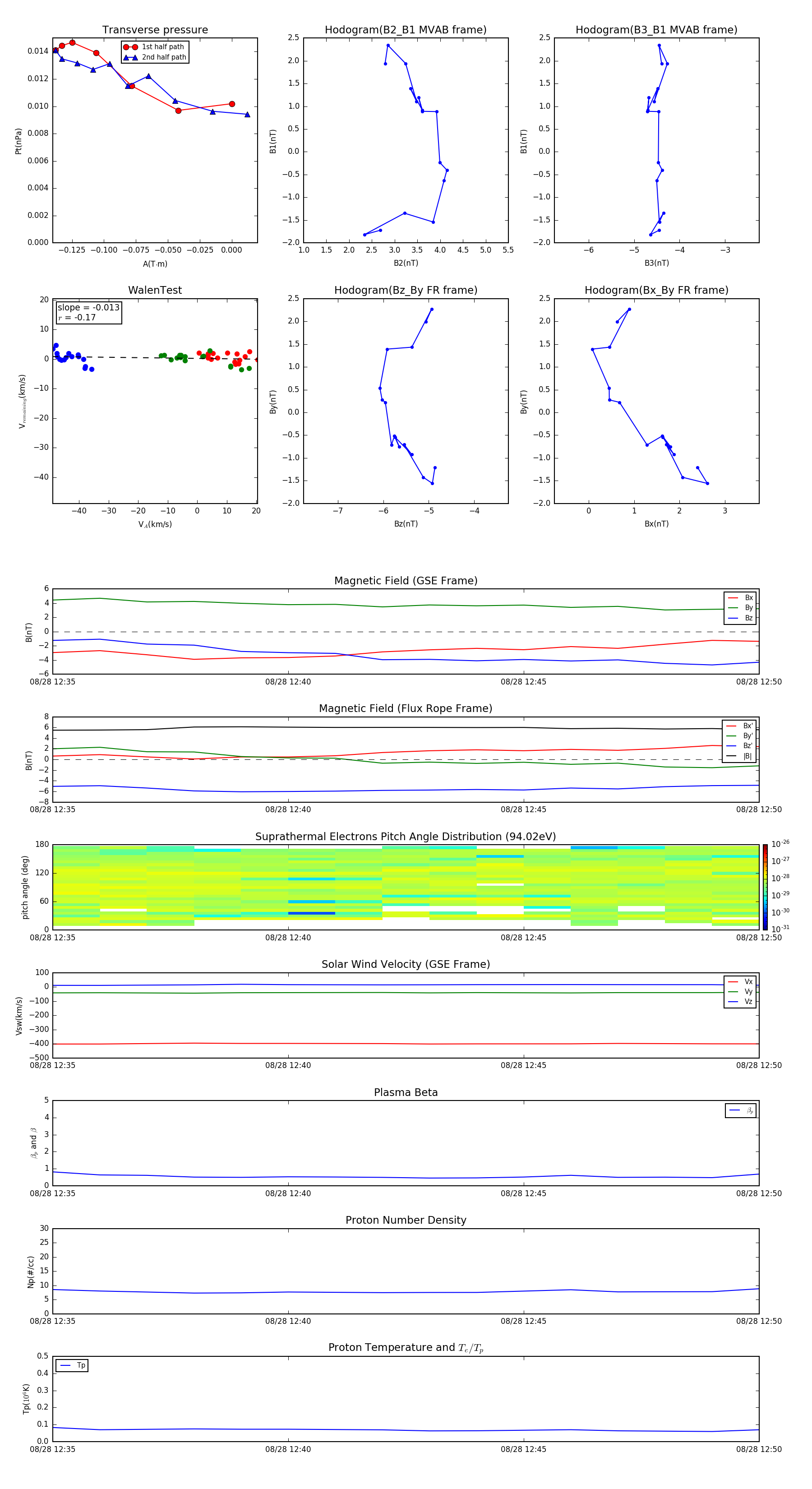Click '08/28 12:50' tick under proton temperature plot

(759, 1449)
